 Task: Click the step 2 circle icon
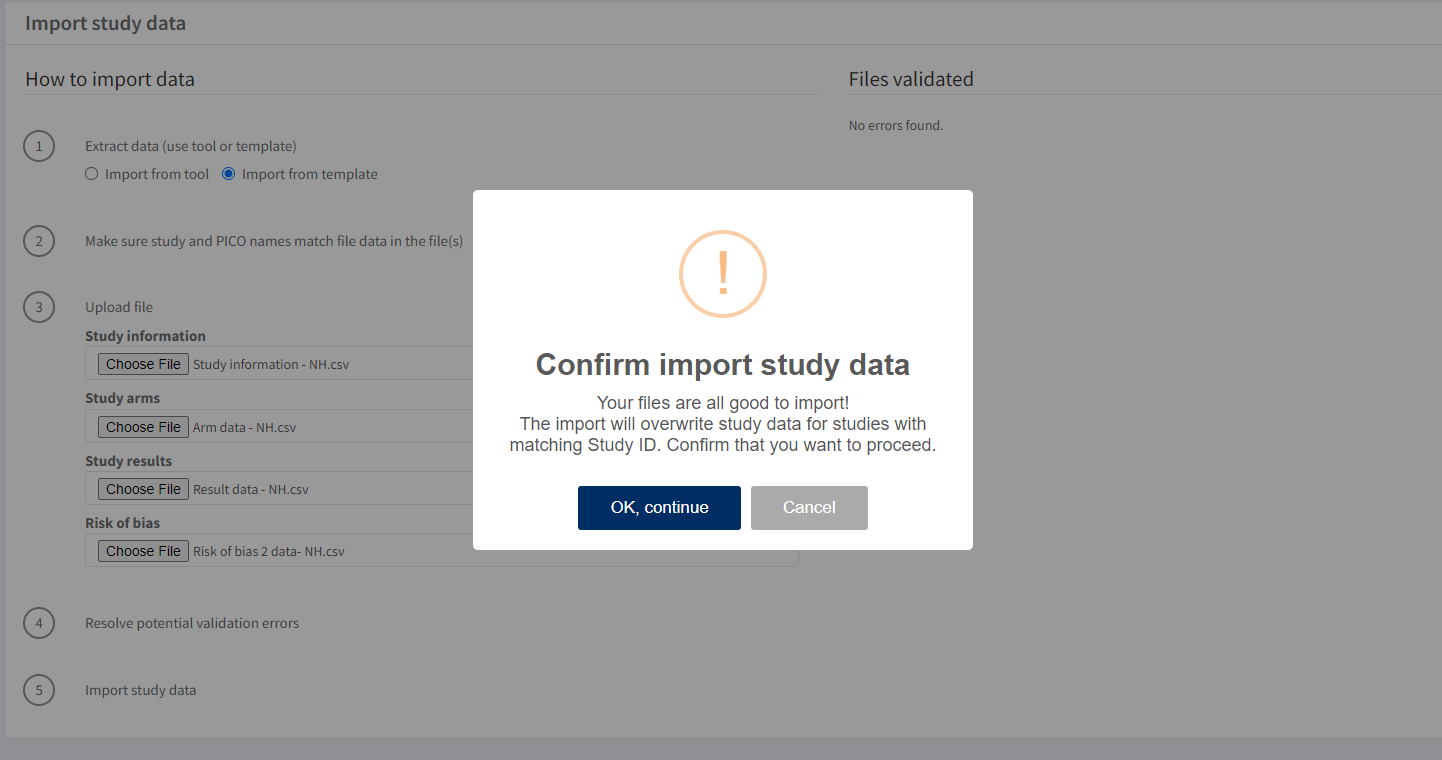39,240
